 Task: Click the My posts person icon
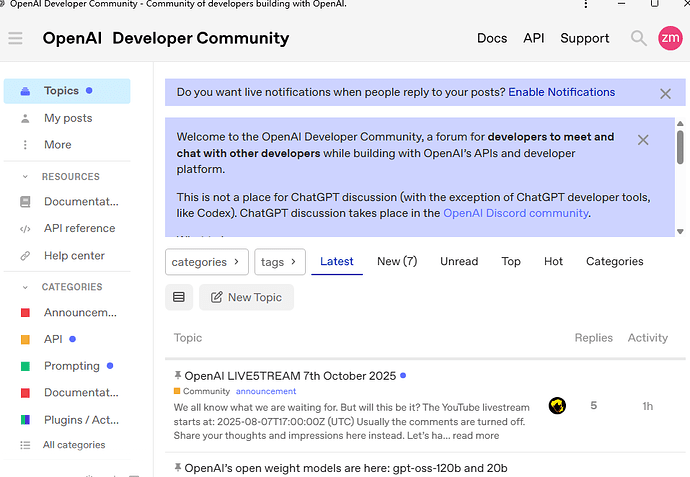coord(26,118)
